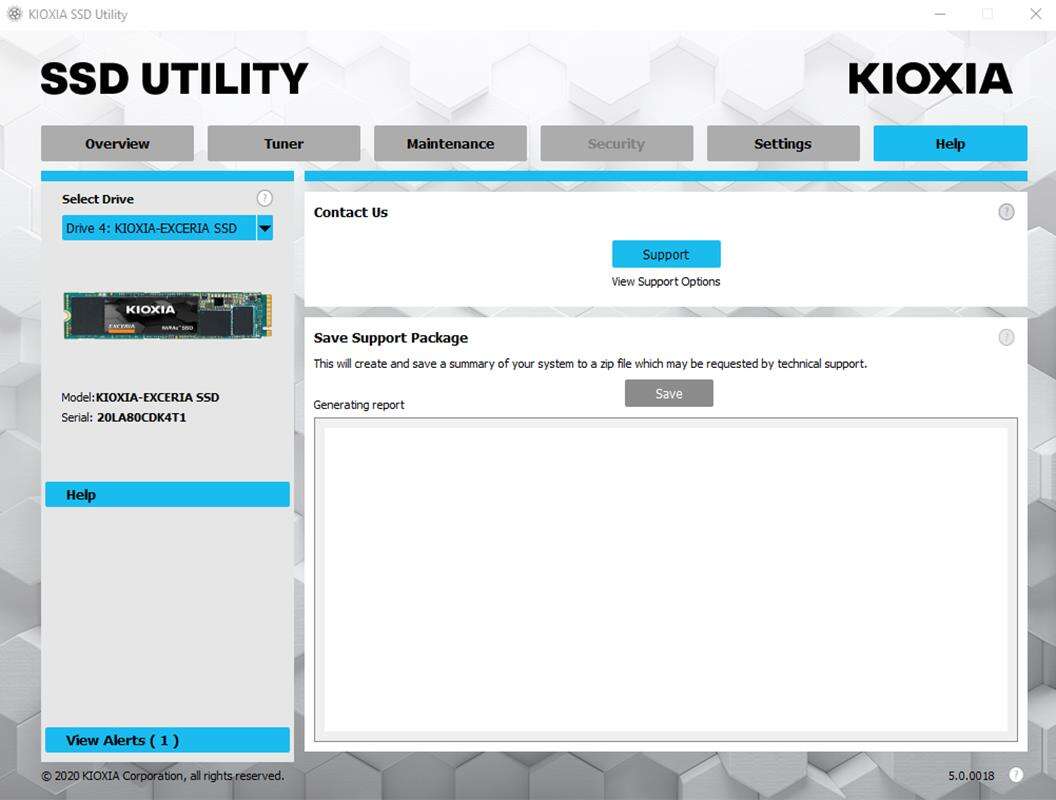1056x800 pixels.
Task: Click the Save button for support package
Action: tap(669, 394)
